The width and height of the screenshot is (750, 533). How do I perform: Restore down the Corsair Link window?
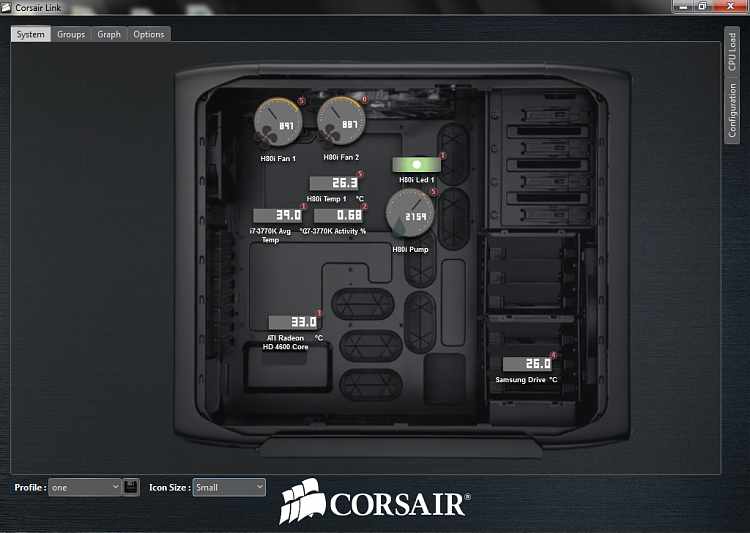point(703,6)
